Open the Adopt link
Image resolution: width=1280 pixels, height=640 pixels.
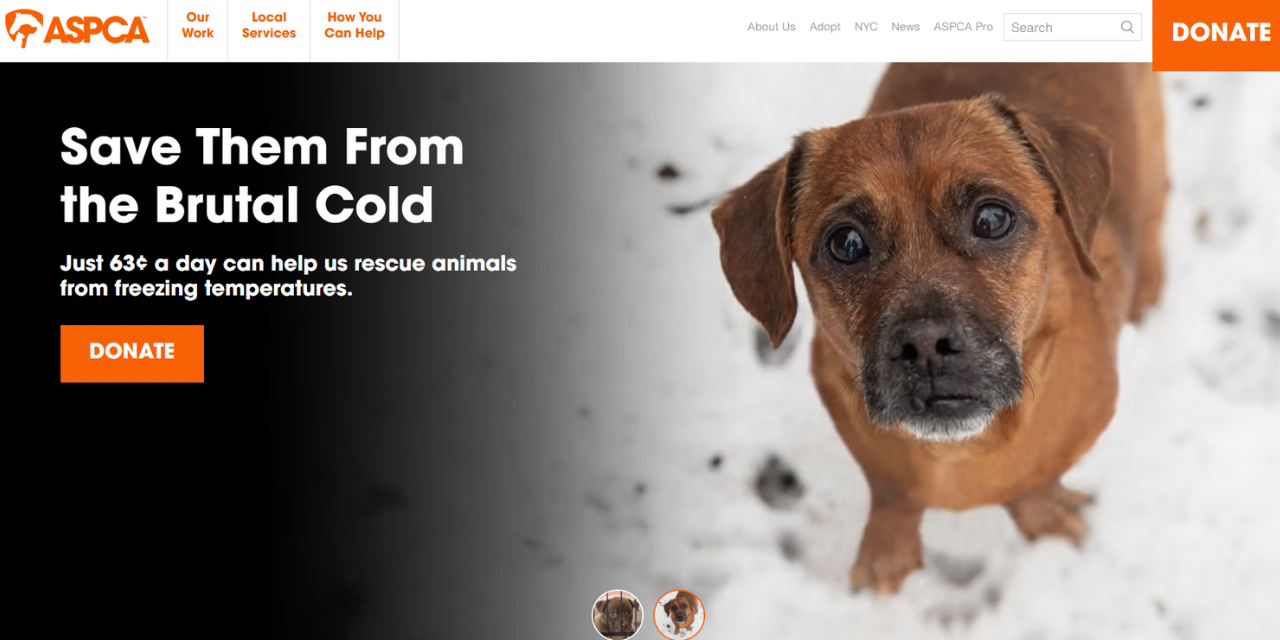pyautogui.click(x=825, y=27)
